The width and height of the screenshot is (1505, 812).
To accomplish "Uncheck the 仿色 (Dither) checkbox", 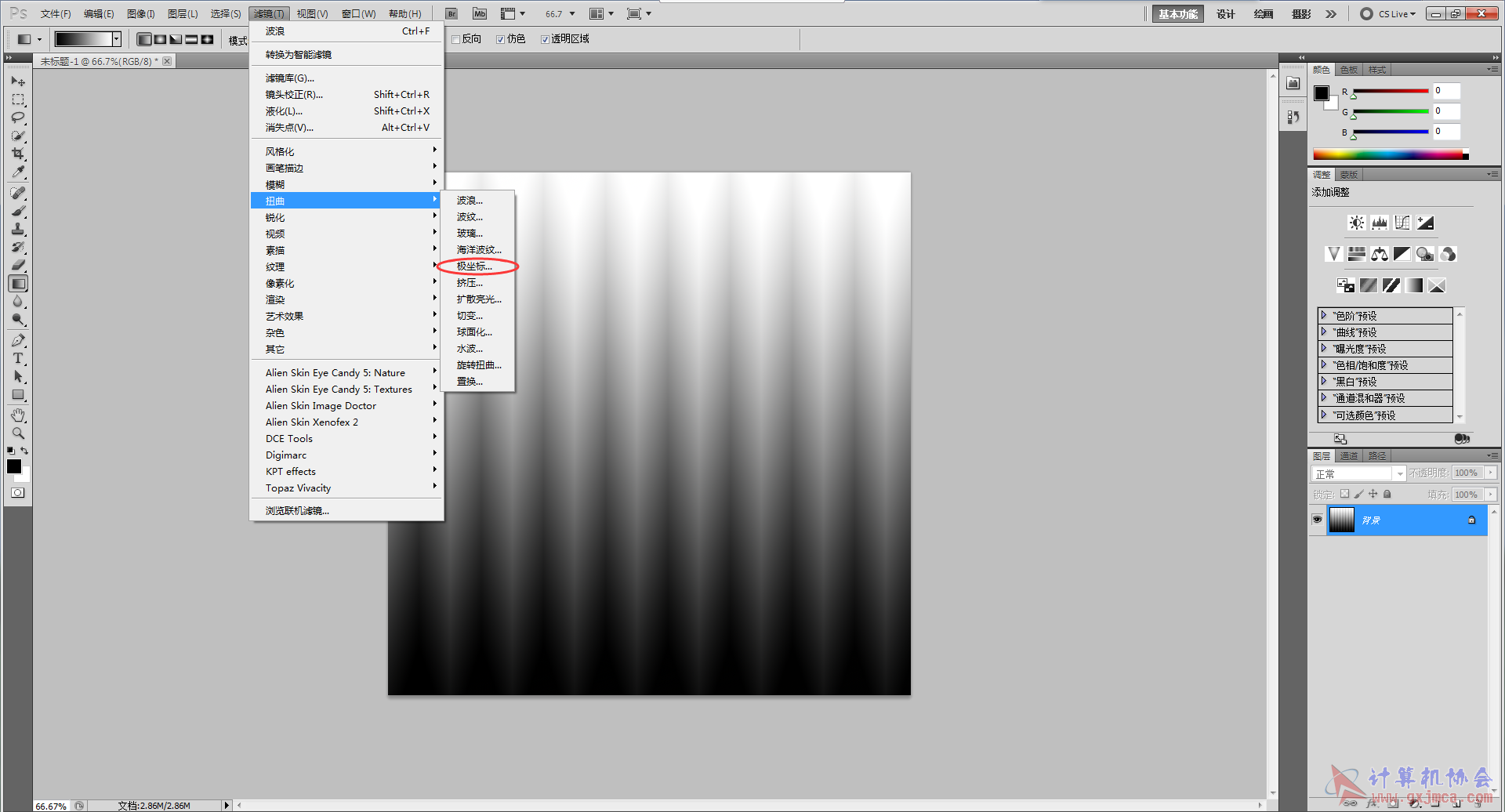I will click(500, 39).
